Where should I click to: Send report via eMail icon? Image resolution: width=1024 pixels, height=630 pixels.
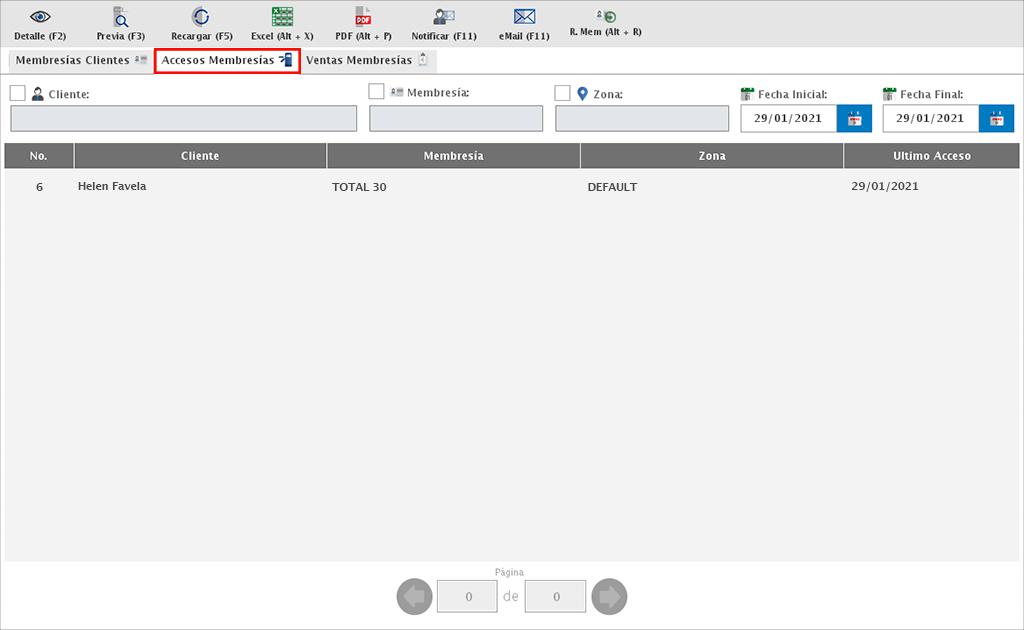tap(524, 18)
